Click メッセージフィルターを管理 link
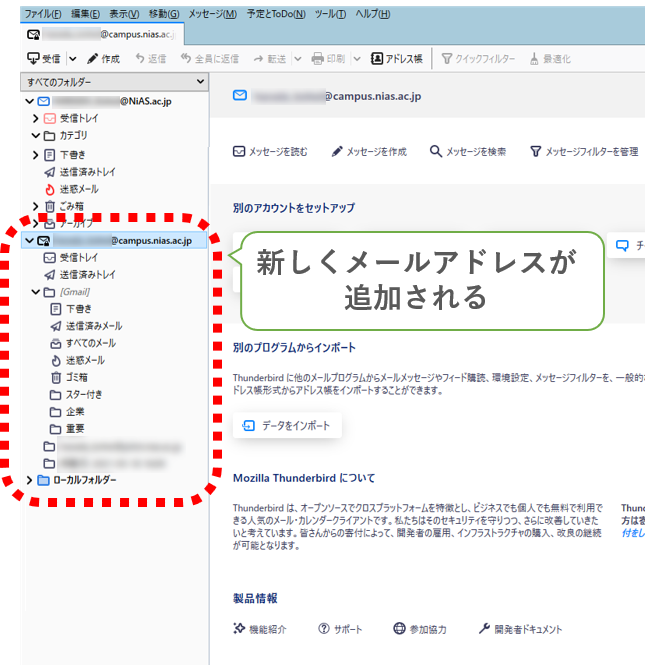The image size is (645, 665). 584,151
